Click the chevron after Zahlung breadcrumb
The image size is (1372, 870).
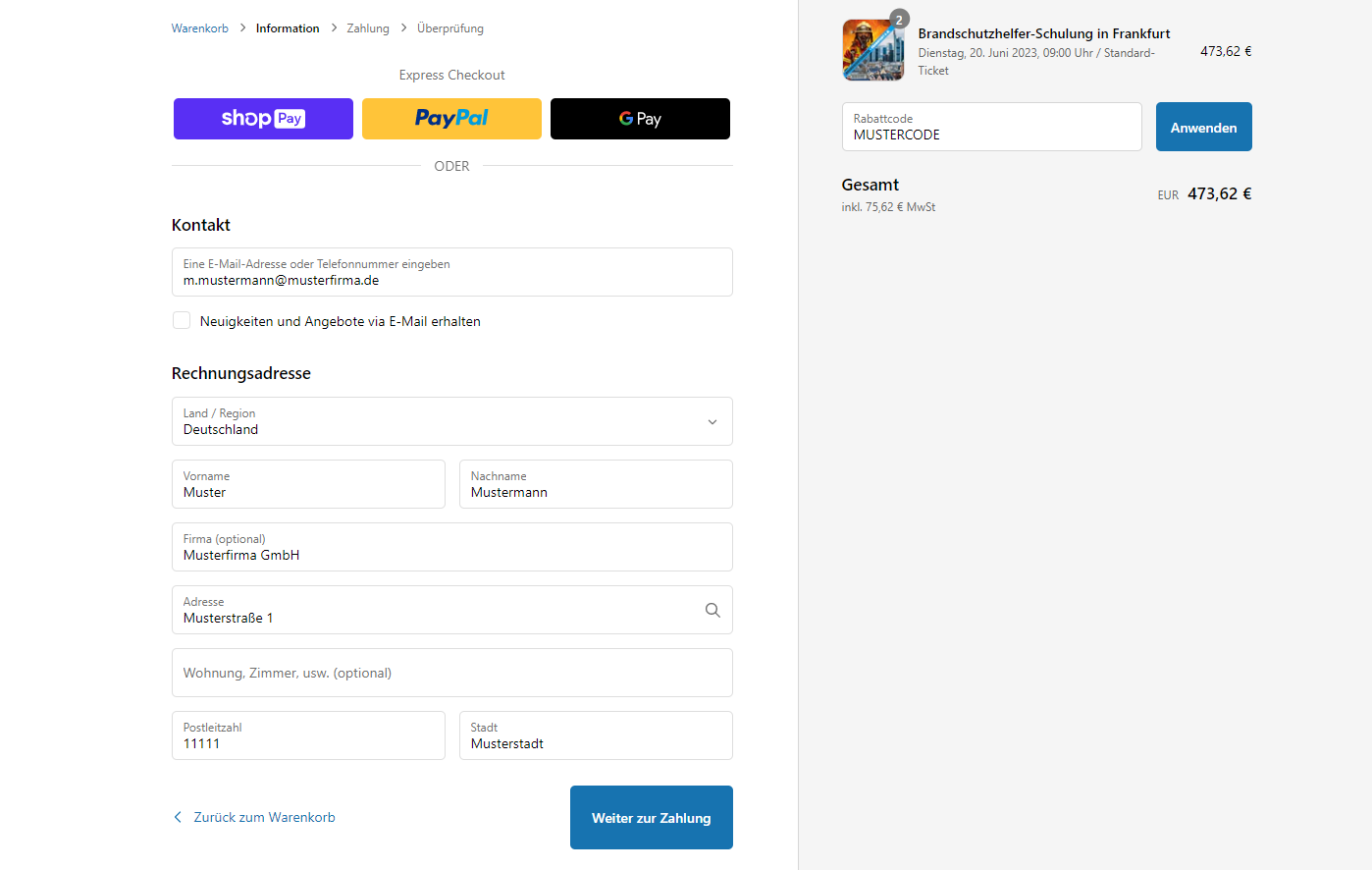coord(403,28)
